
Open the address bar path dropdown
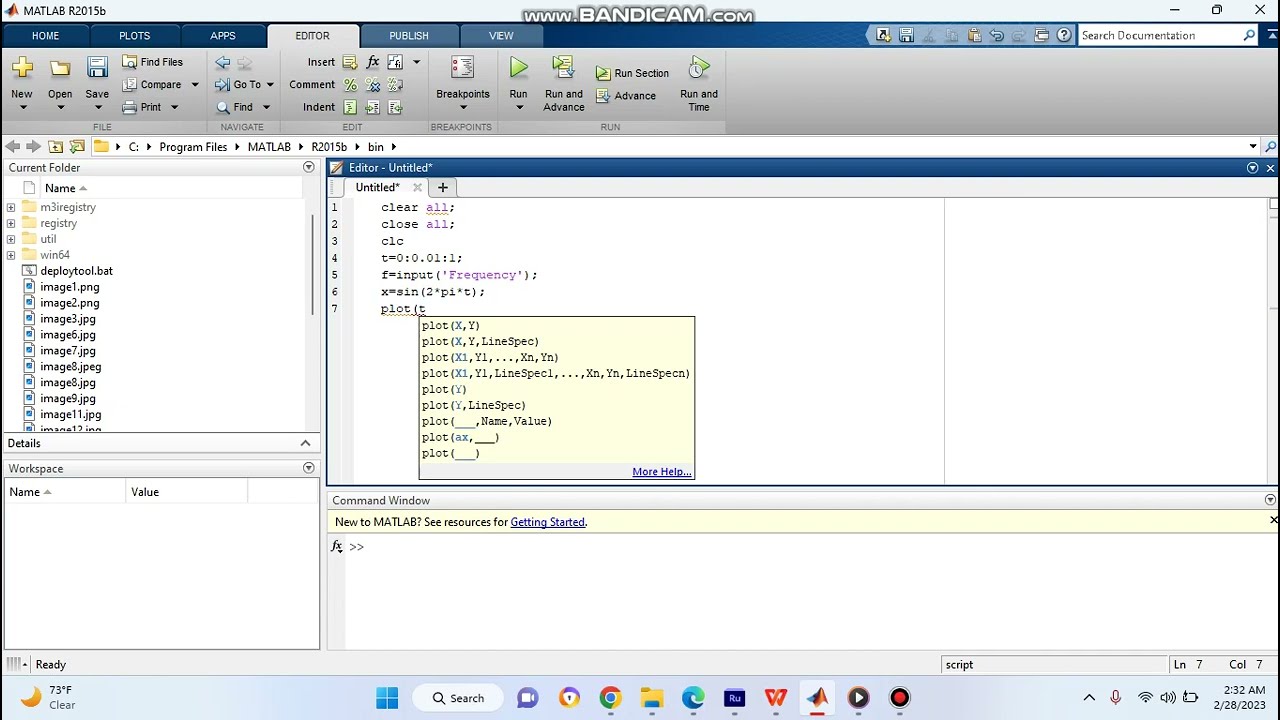(x=1252, y=147)
